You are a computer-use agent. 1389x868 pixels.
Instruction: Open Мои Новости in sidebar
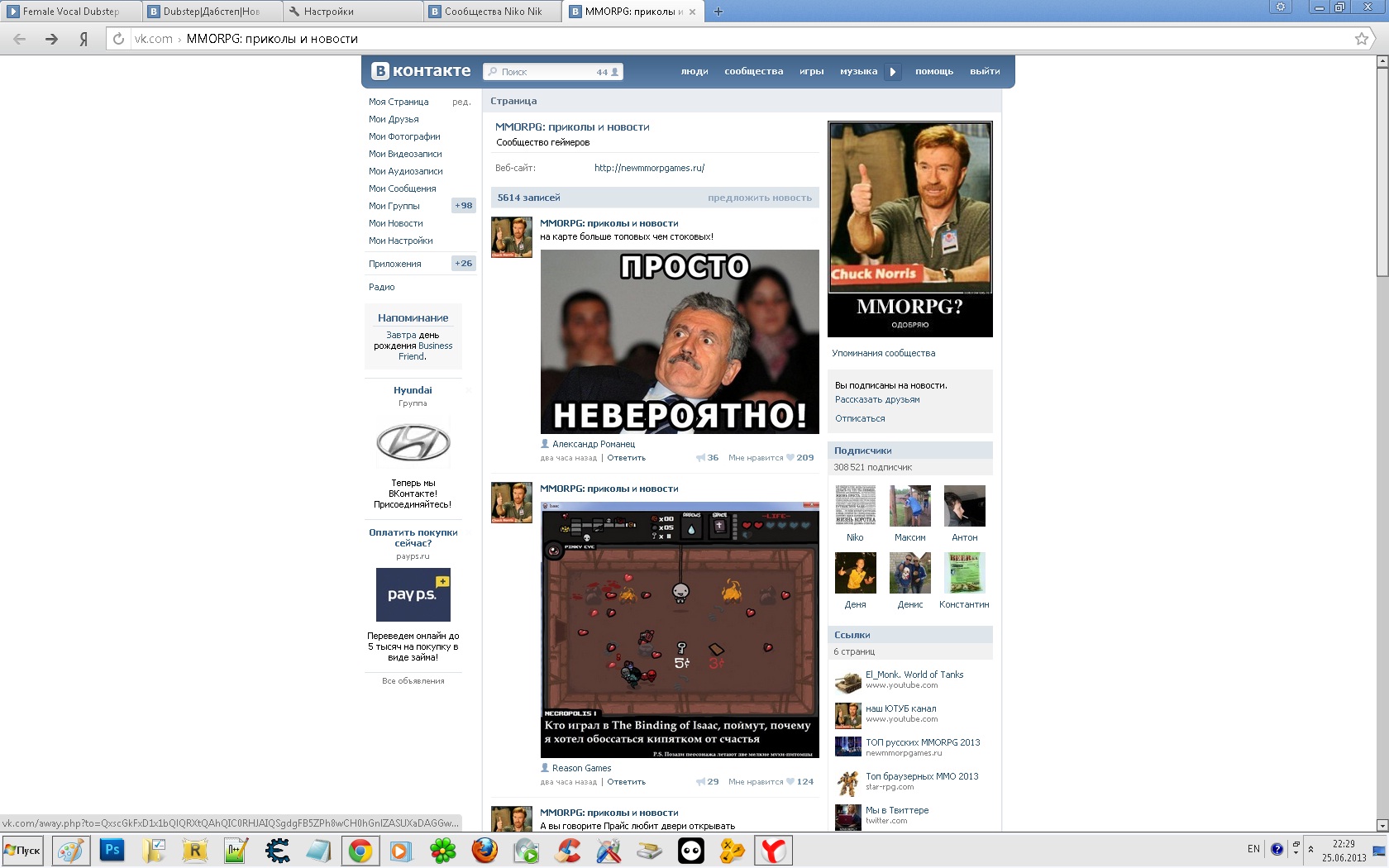(396, 224)
